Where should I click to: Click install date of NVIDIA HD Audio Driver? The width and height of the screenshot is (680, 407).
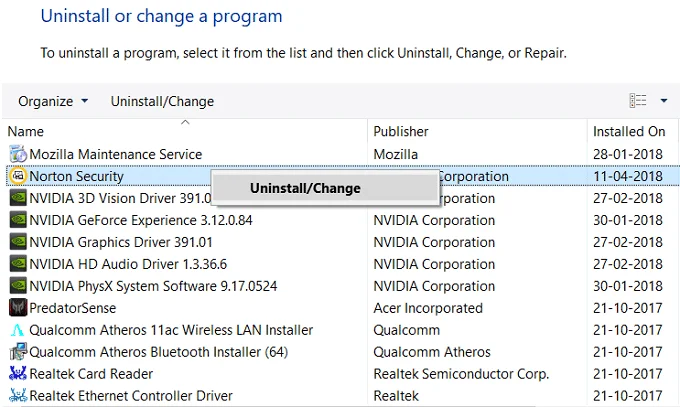click(x=628, y=264)
